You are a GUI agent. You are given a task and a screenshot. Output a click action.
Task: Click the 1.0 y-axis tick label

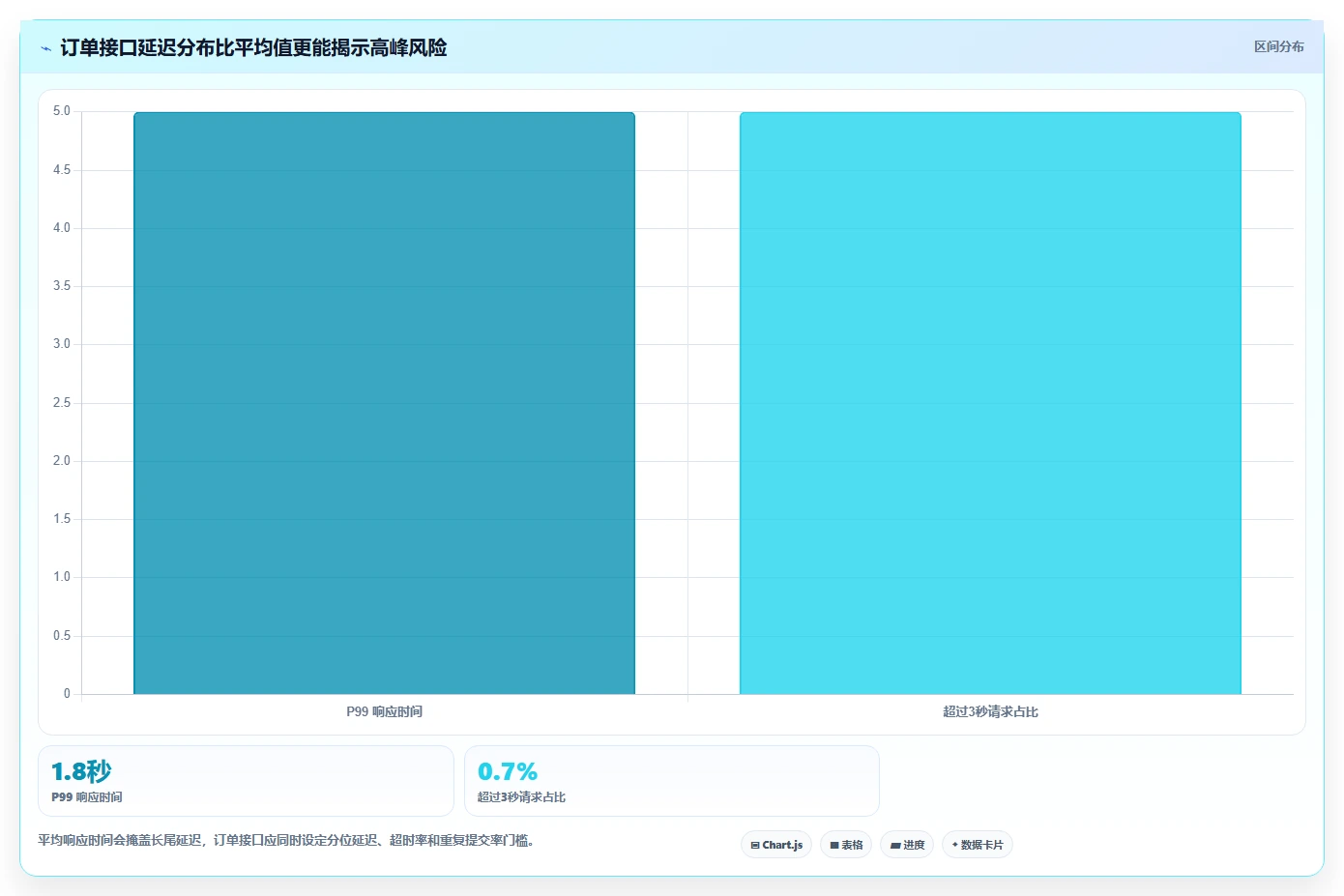(x=62, y=577)
